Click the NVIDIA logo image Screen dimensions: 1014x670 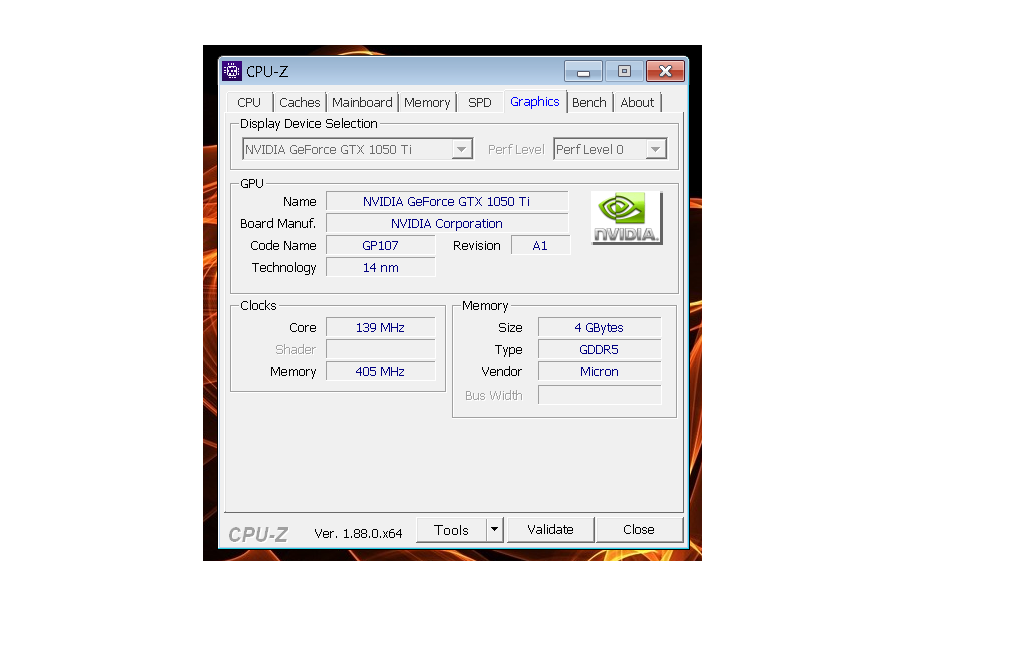click(627, 218)
